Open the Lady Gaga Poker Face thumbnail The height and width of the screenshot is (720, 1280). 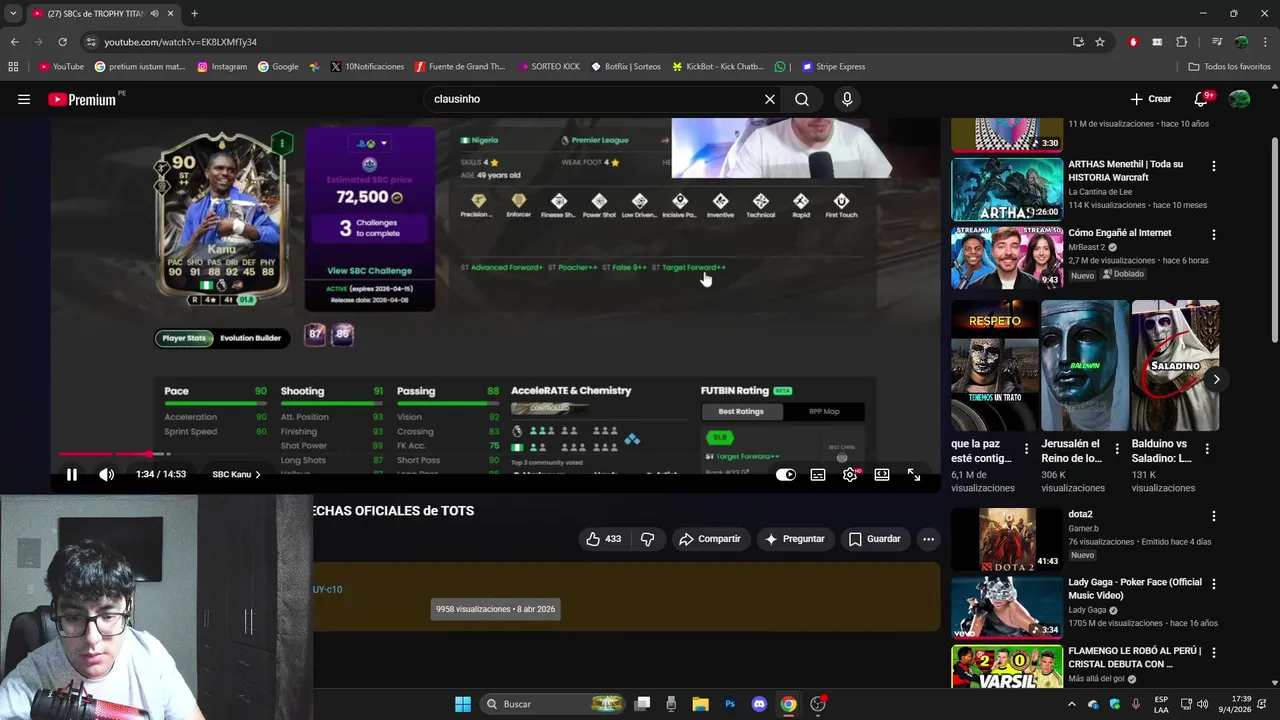coord(1006,607)
